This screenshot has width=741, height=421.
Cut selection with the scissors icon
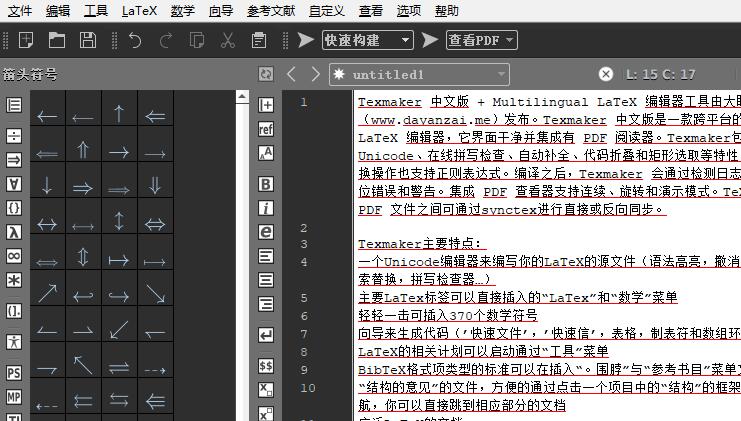[228, 40]
